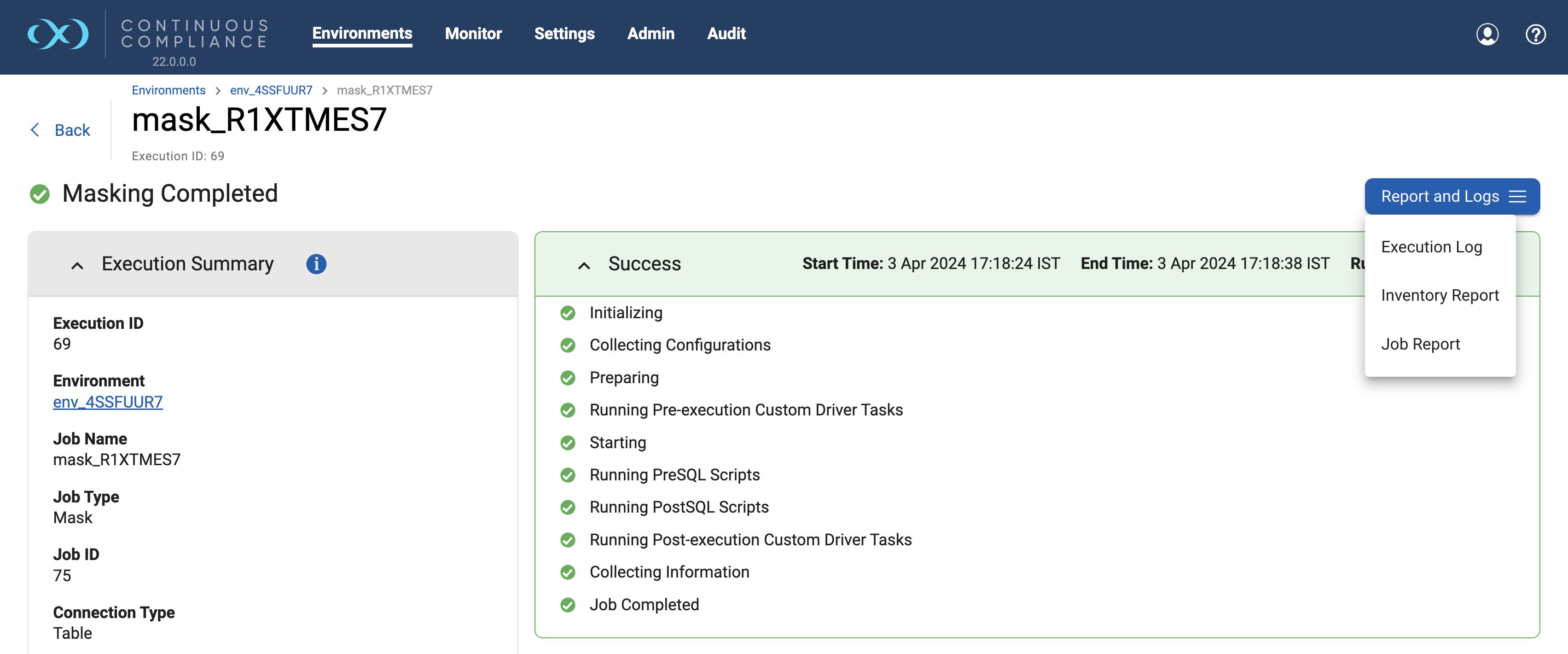The width and height of the screenshot is (1568, 654).
Task: Collapse the Success status section
Action: [x=584, y=265]
